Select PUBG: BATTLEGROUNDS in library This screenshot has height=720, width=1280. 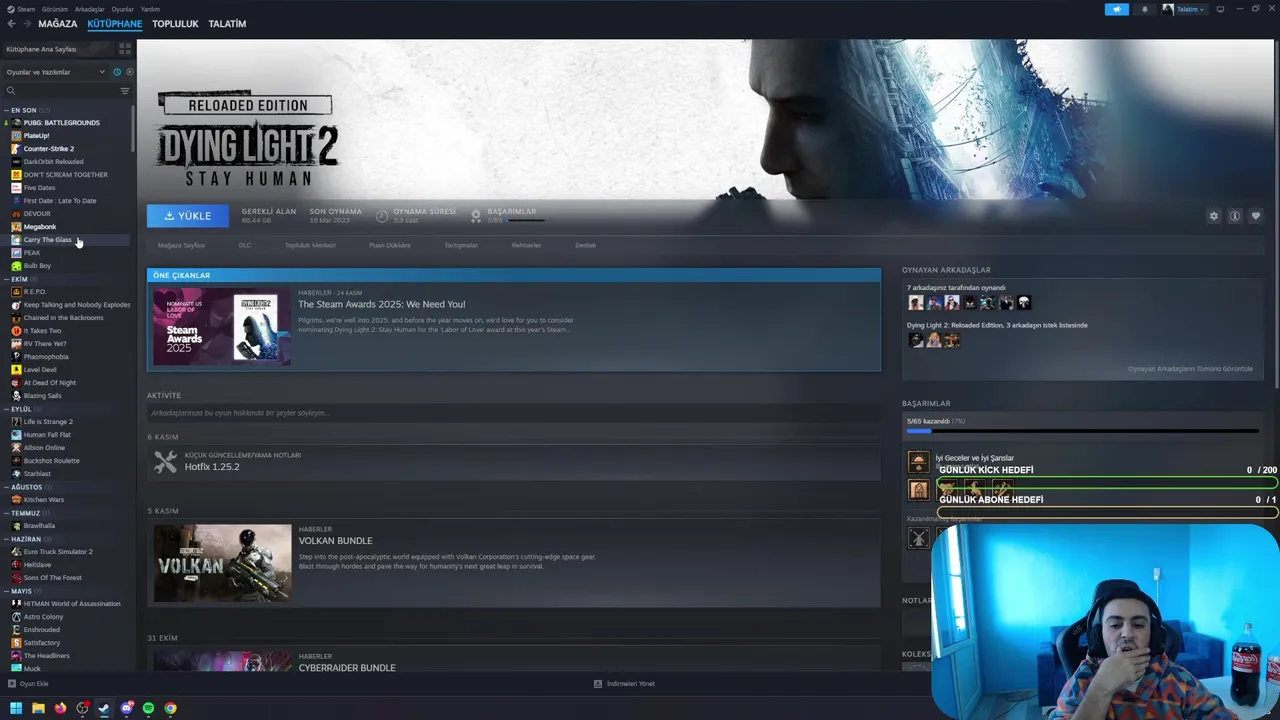click(x=62, y=123)
